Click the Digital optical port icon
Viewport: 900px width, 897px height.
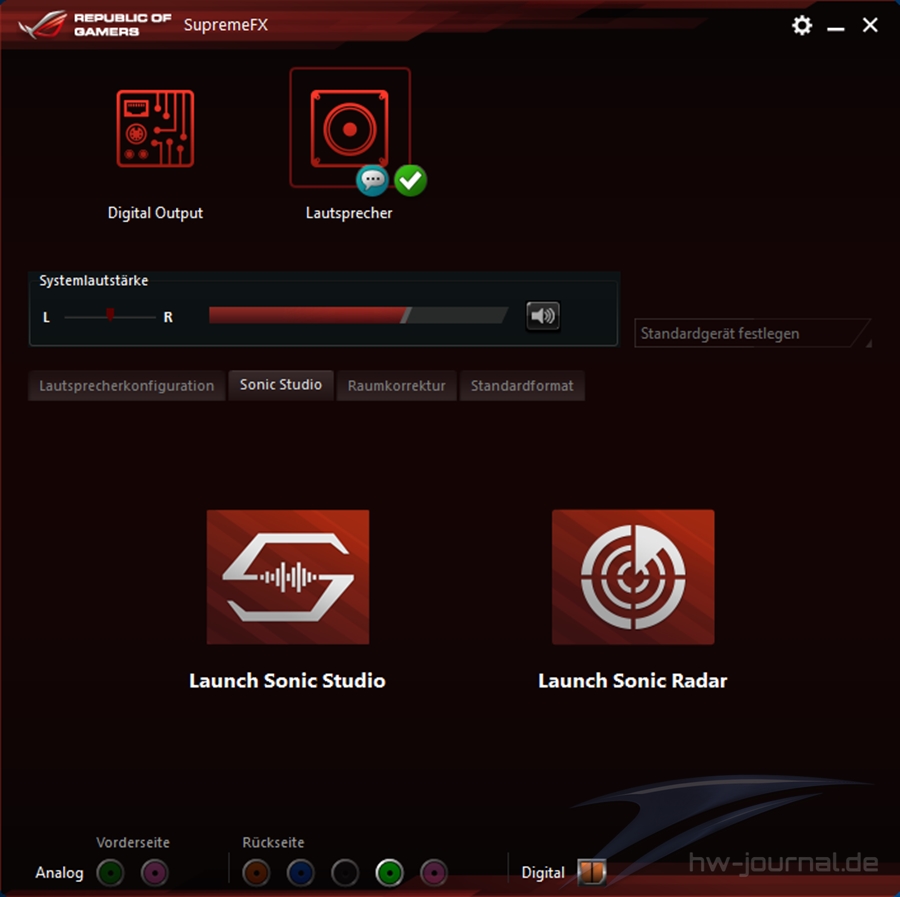pyautogui.click(x=591, y=873)
